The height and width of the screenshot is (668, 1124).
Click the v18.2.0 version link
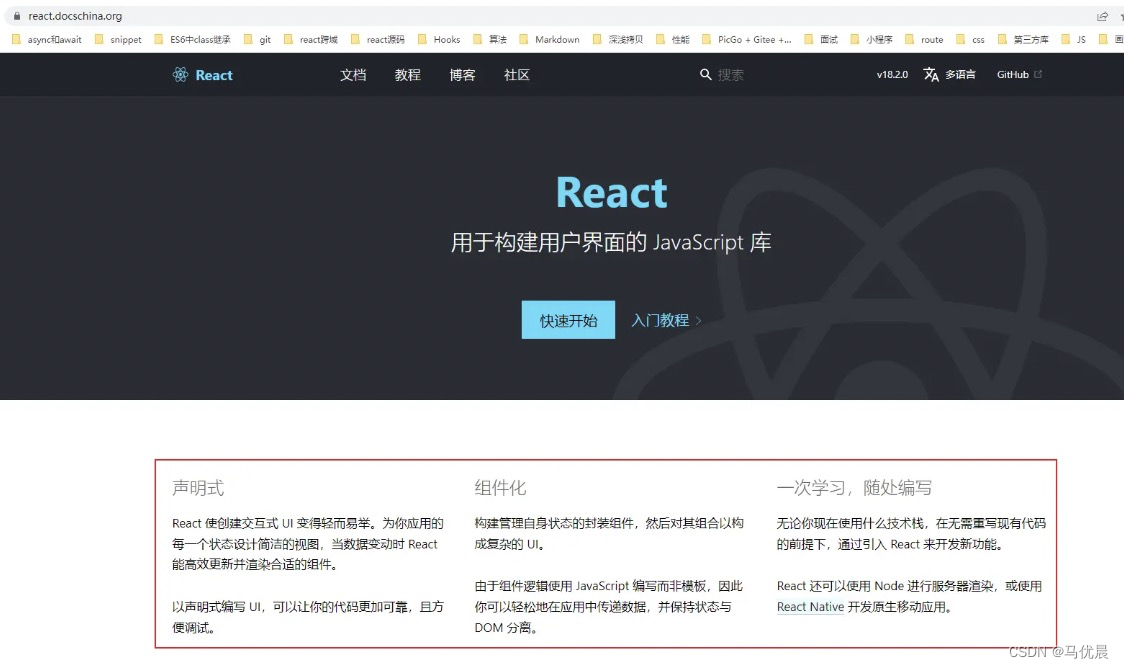pyautogui.click(x=892, y=75)
